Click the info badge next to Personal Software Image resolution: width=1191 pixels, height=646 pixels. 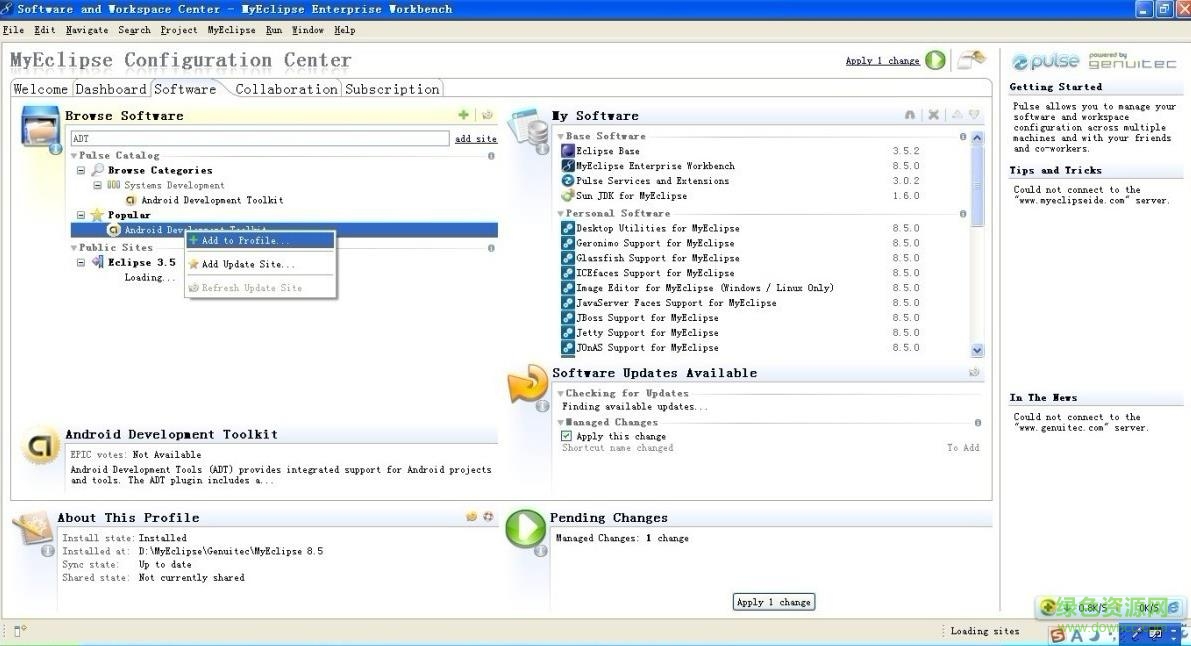[962, 213]
